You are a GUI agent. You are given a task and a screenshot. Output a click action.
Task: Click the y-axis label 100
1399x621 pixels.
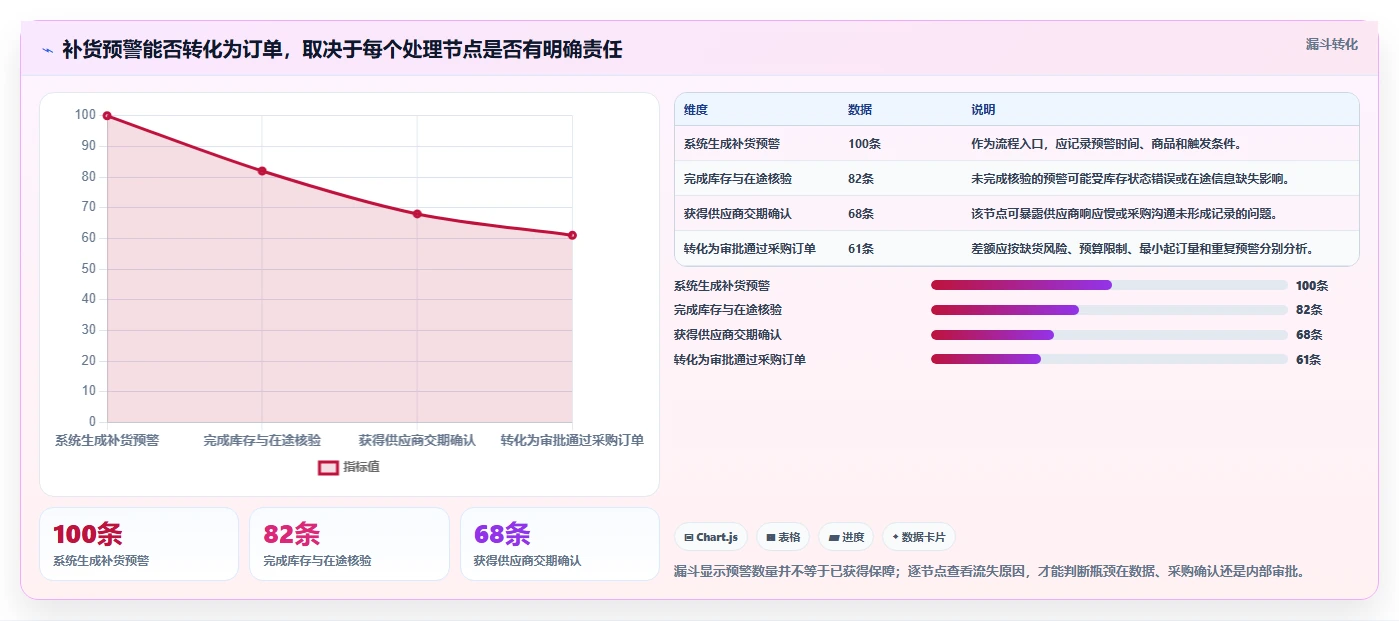coord(85,115)
